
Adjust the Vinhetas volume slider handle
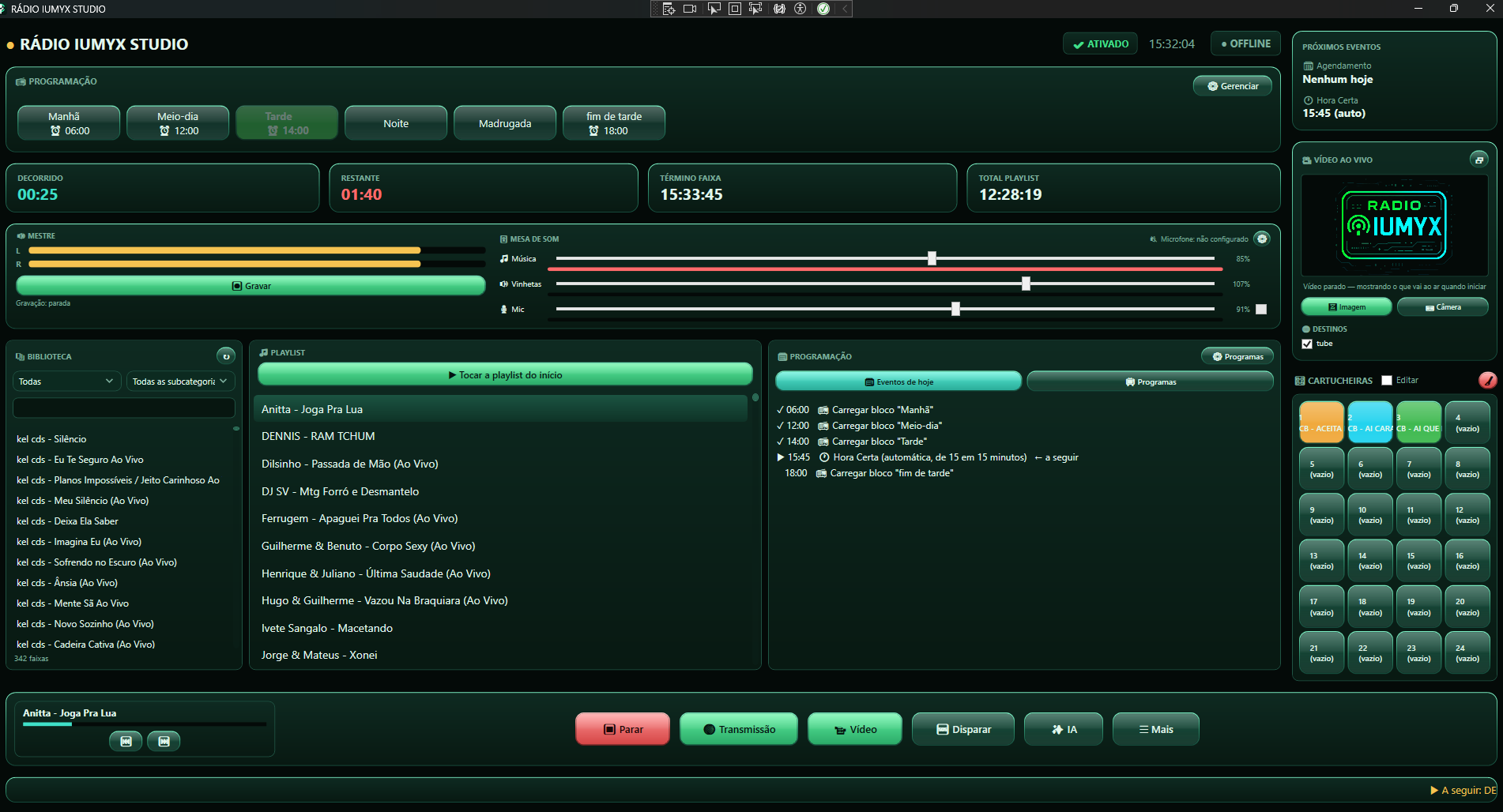(x=1026, y=284)
